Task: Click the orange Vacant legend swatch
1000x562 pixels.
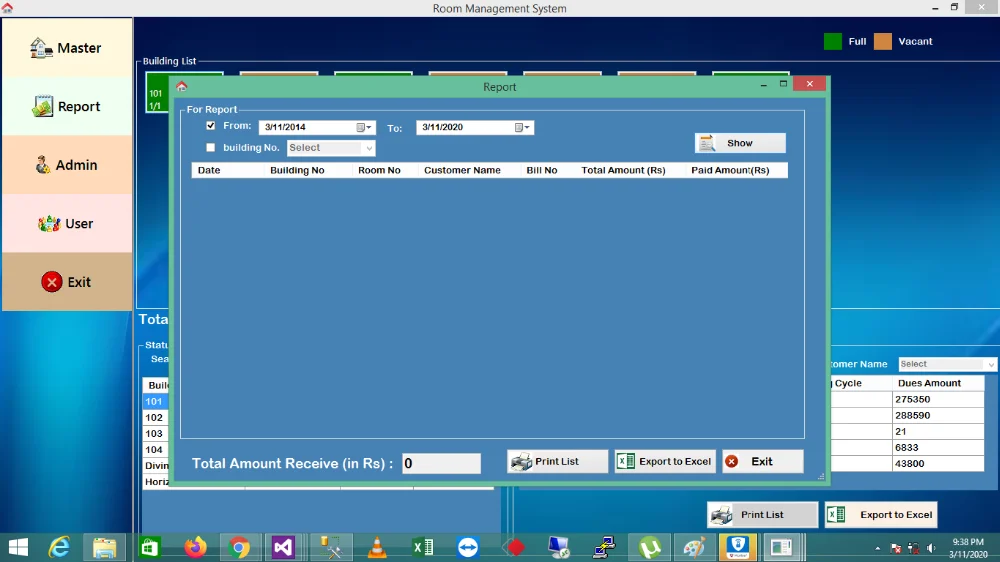Action: 883,42
